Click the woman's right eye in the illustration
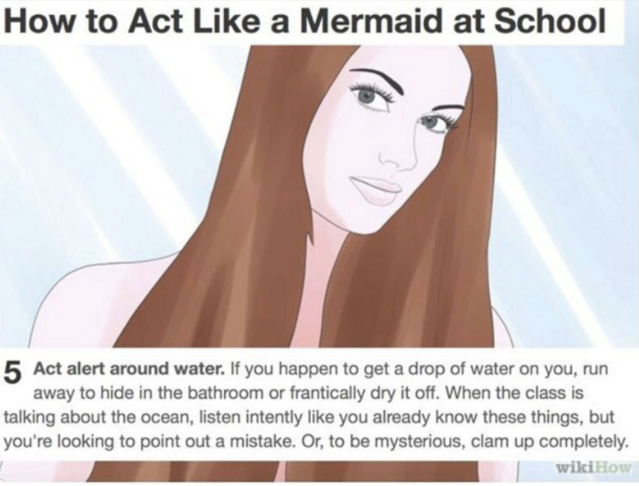 (x=435, y=122)
